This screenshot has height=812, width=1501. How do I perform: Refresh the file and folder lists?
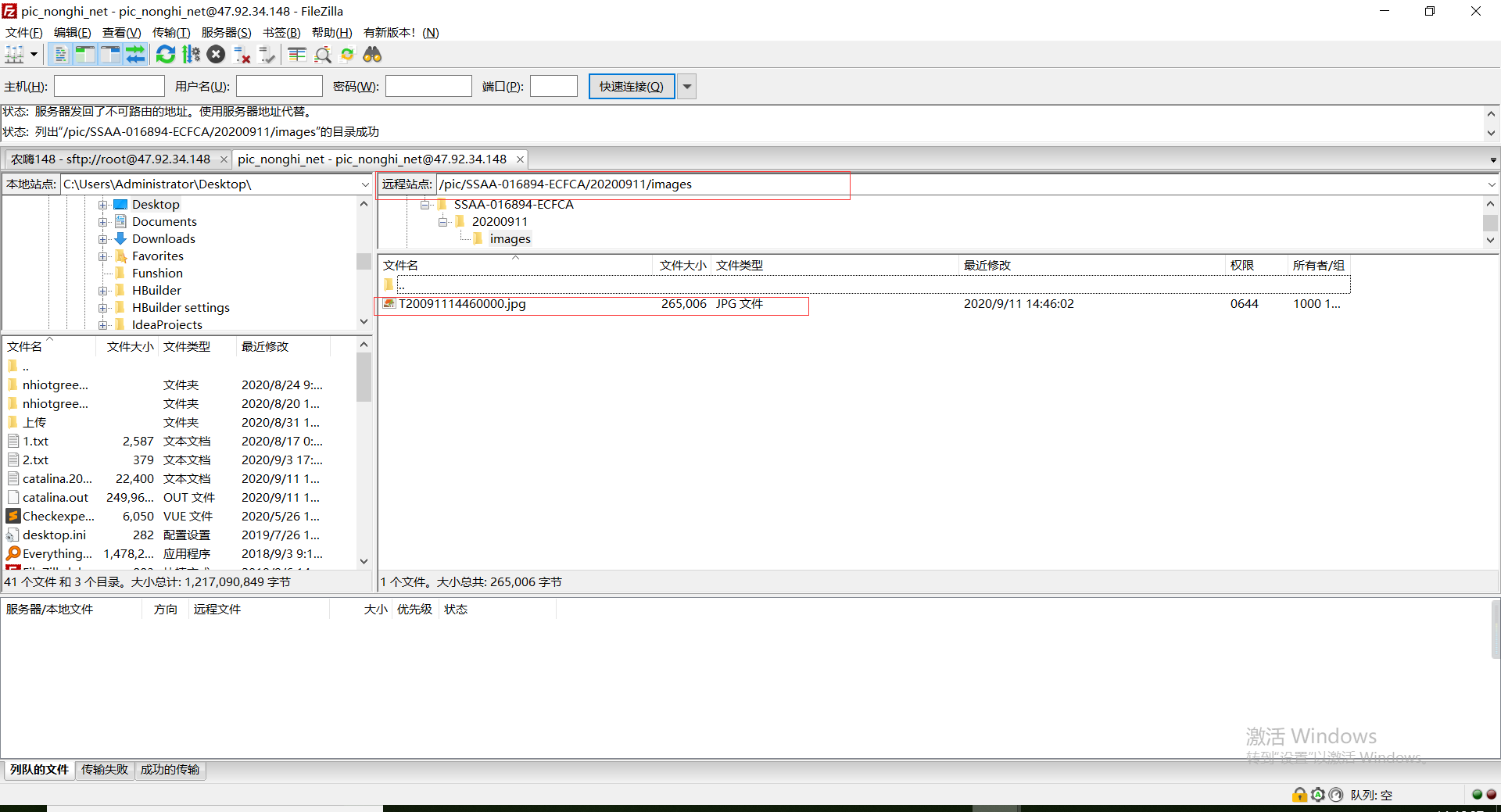166,55
